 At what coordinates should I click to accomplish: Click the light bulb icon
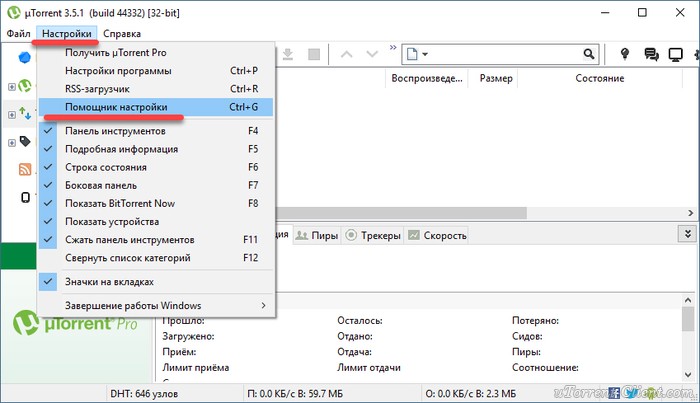625,54
